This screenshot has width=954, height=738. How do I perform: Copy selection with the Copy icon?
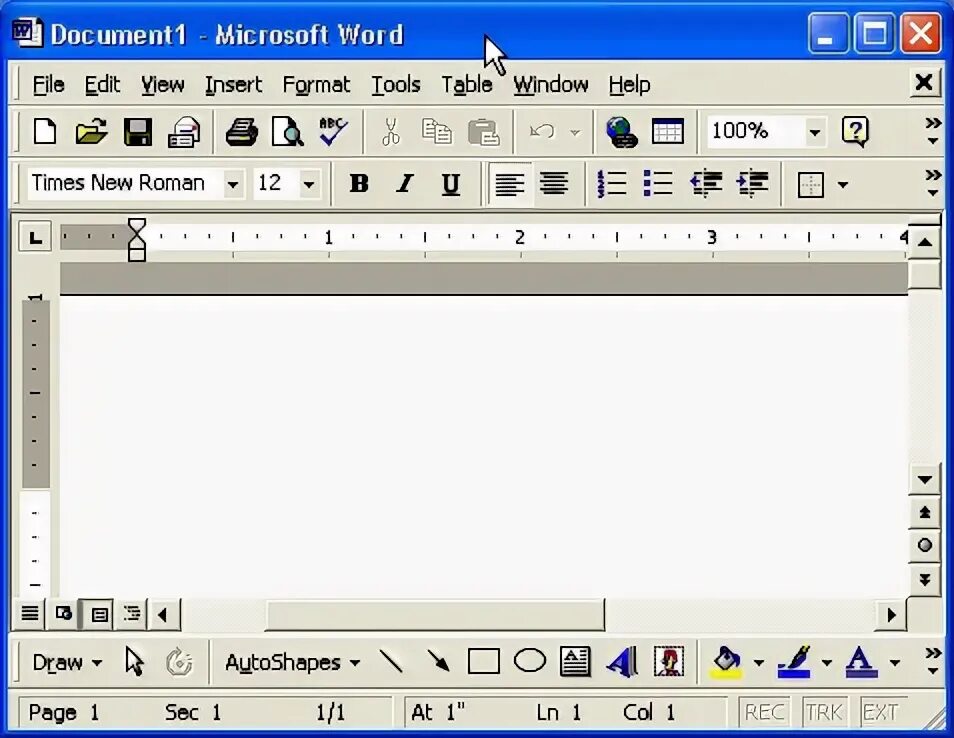436,131
